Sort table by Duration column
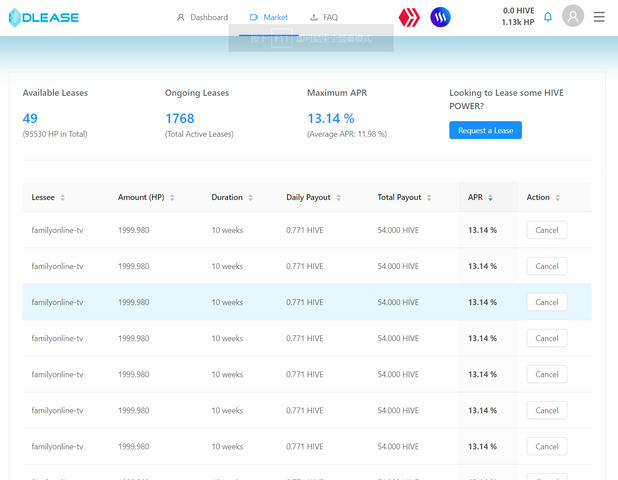 click(x=231, y=198)
